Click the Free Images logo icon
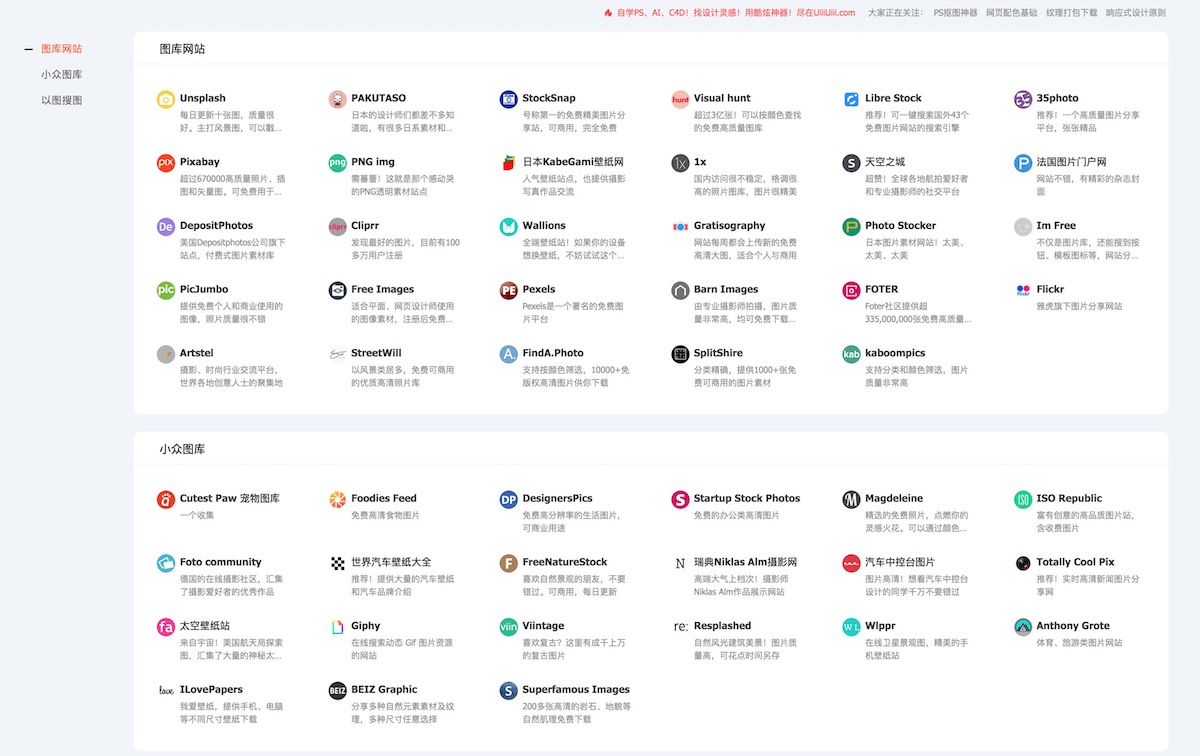This screenshot has height=756, width=1200. [337, 291]
